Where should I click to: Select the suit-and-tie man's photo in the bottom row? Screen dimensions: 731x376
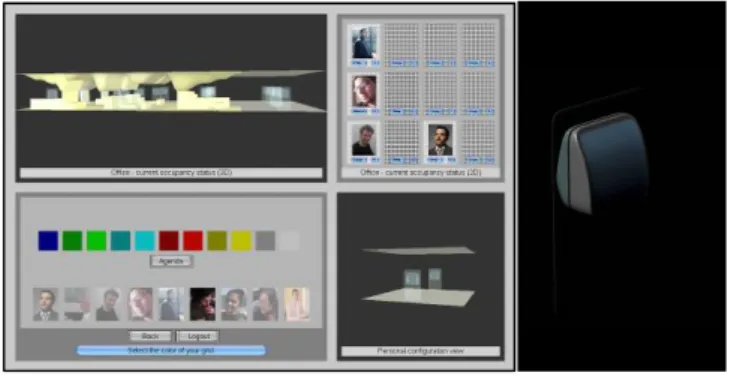[x=46, y=304]
